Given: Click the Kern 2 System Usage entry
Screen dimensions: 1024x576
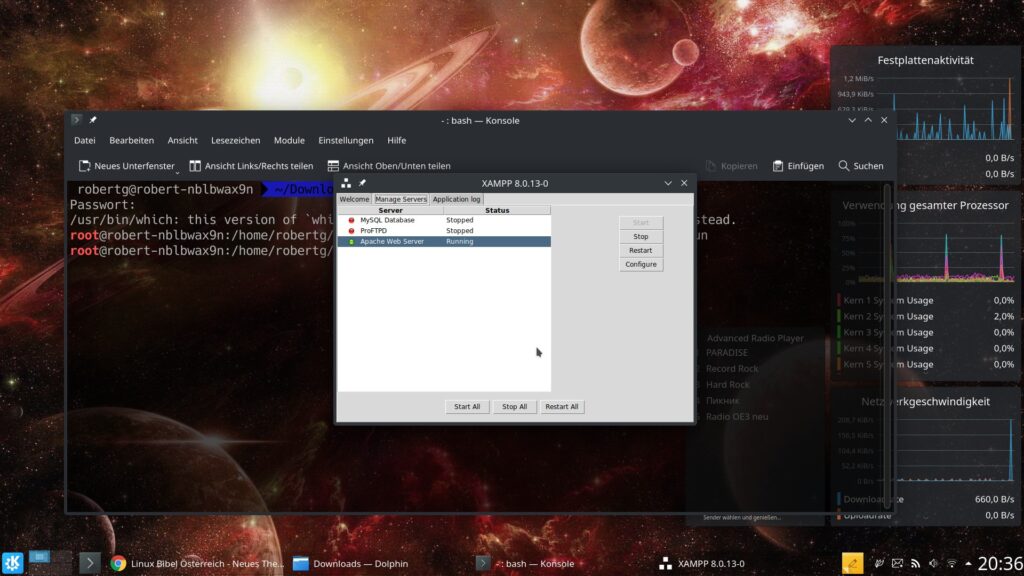Looking at the screenshot, I should tap(926, 316).
